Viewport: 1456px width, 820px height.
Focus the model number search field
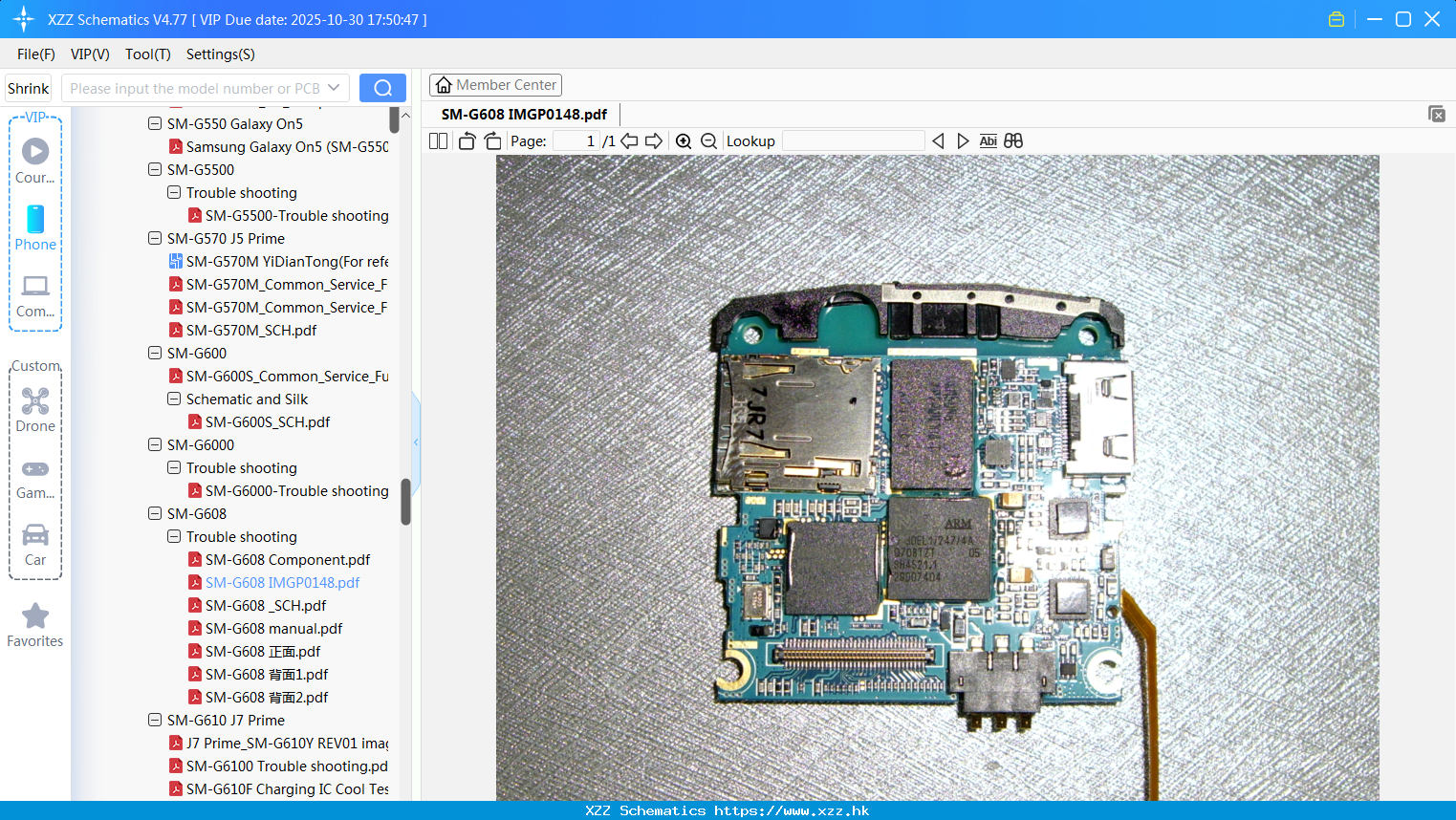(194, 88)
